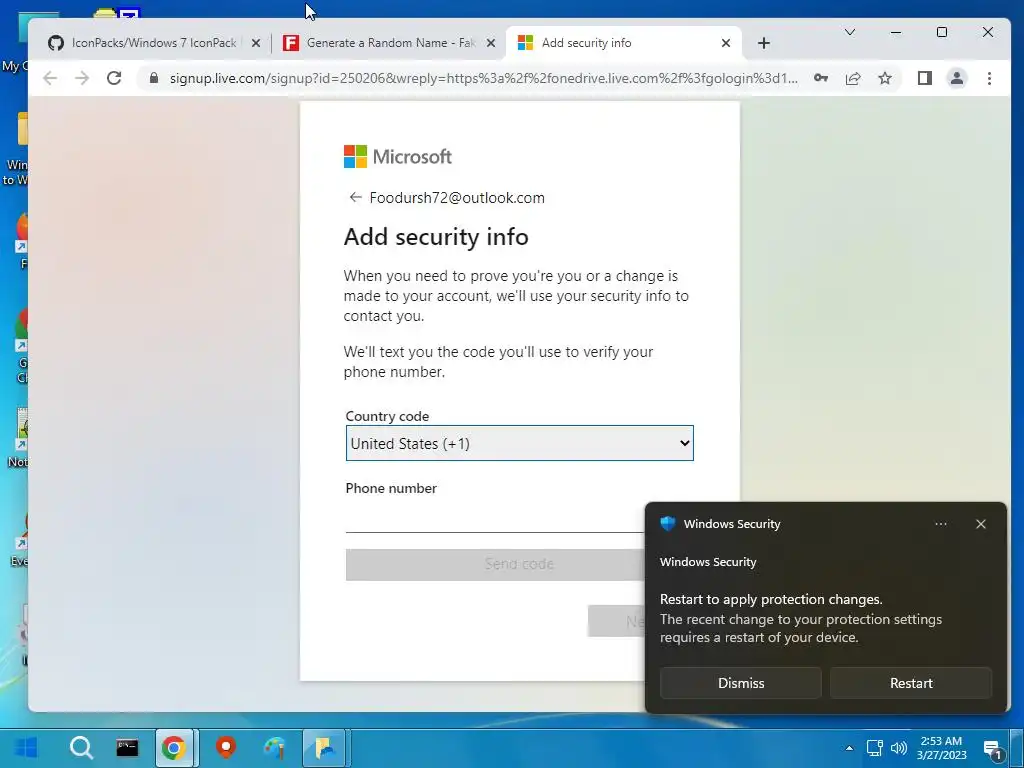Open network status tray icon
Viewport: 1024px width, 768px height.
tap(874, 748)
